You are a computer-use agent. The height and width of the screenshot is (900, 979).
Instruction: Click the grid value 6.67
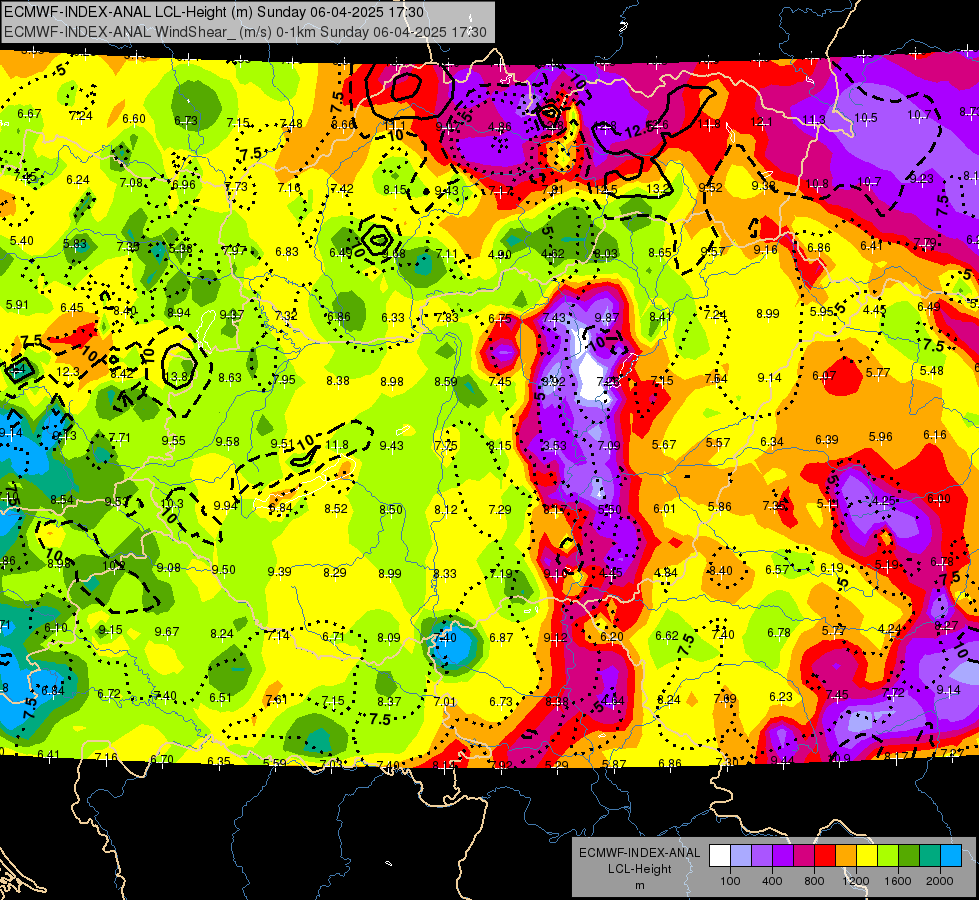29,114
